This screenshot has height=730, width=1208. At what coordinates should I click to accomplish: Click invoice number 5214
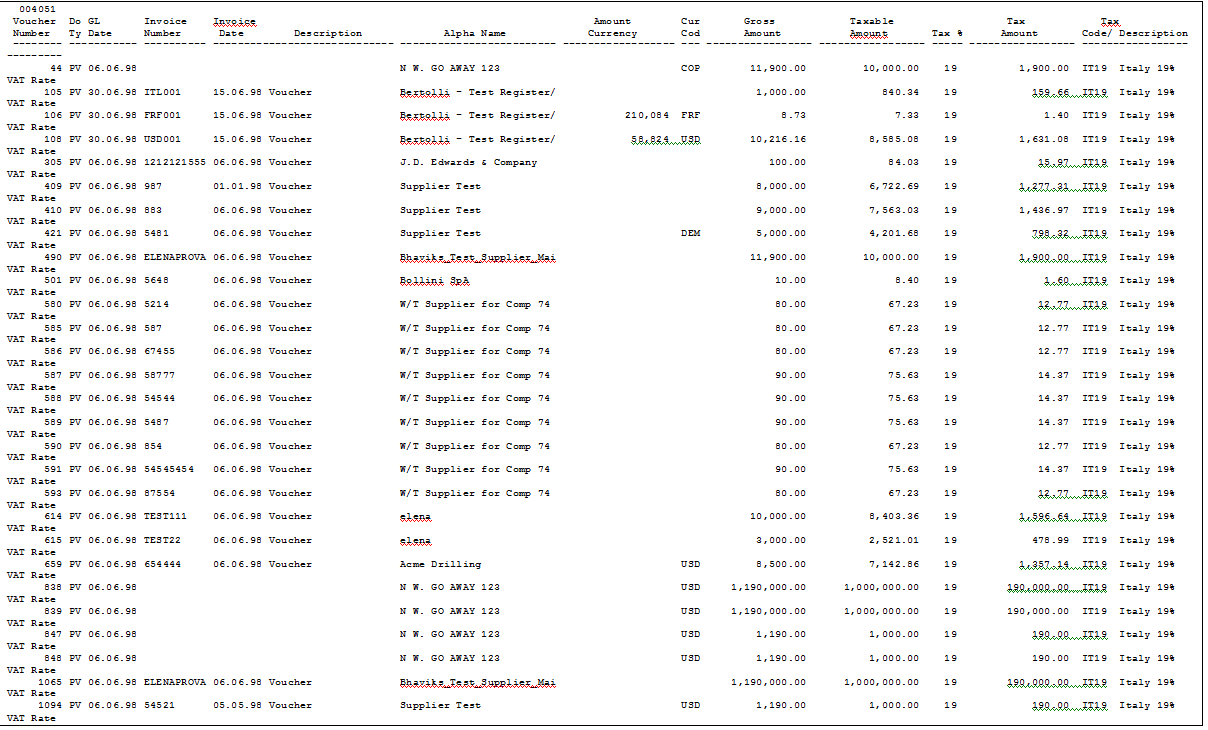tap(156, 304)
